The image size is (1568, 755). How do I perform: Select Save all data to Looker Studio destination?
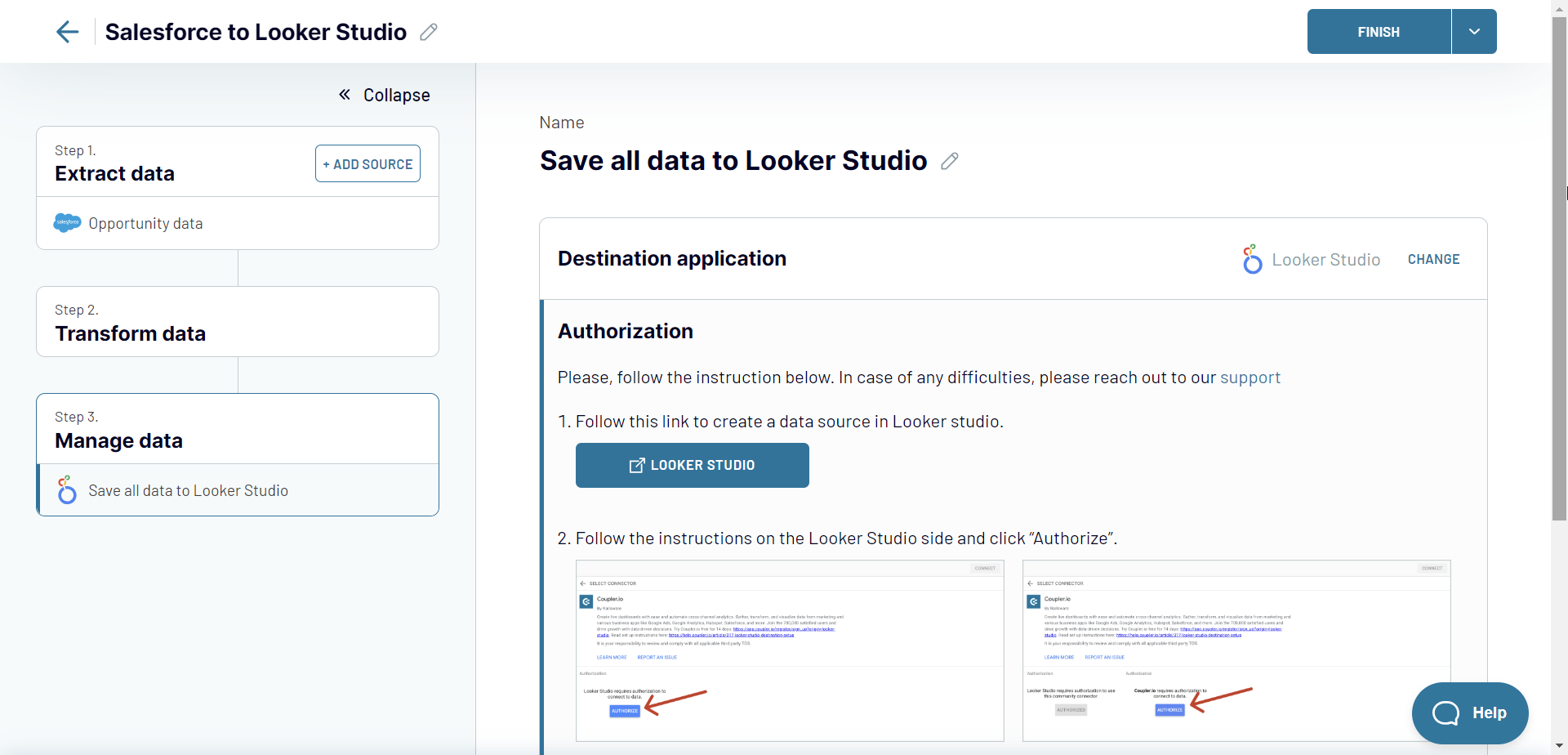(x=189, y=489)
